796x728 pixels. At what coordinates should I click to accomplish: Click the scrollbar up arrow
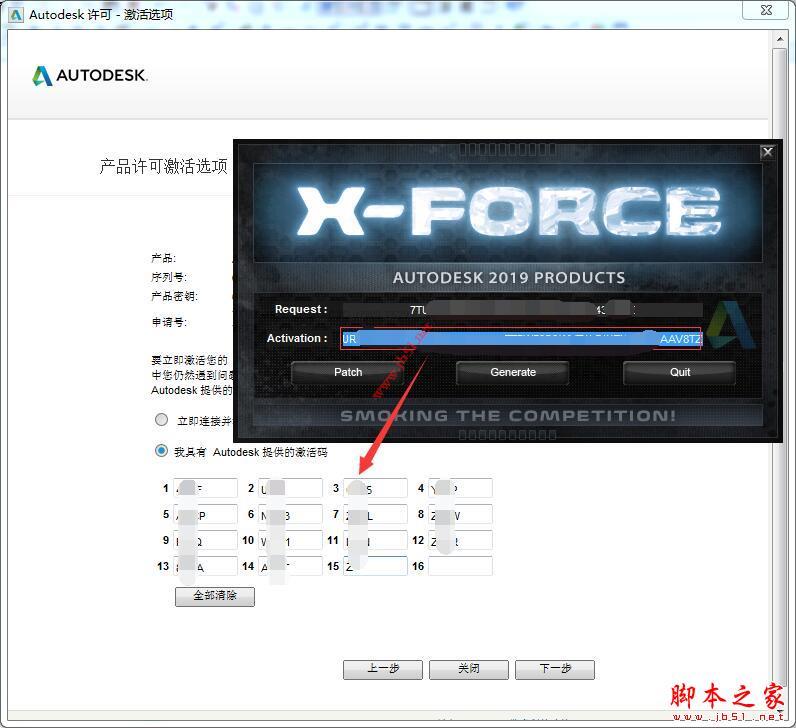[780, 39]
